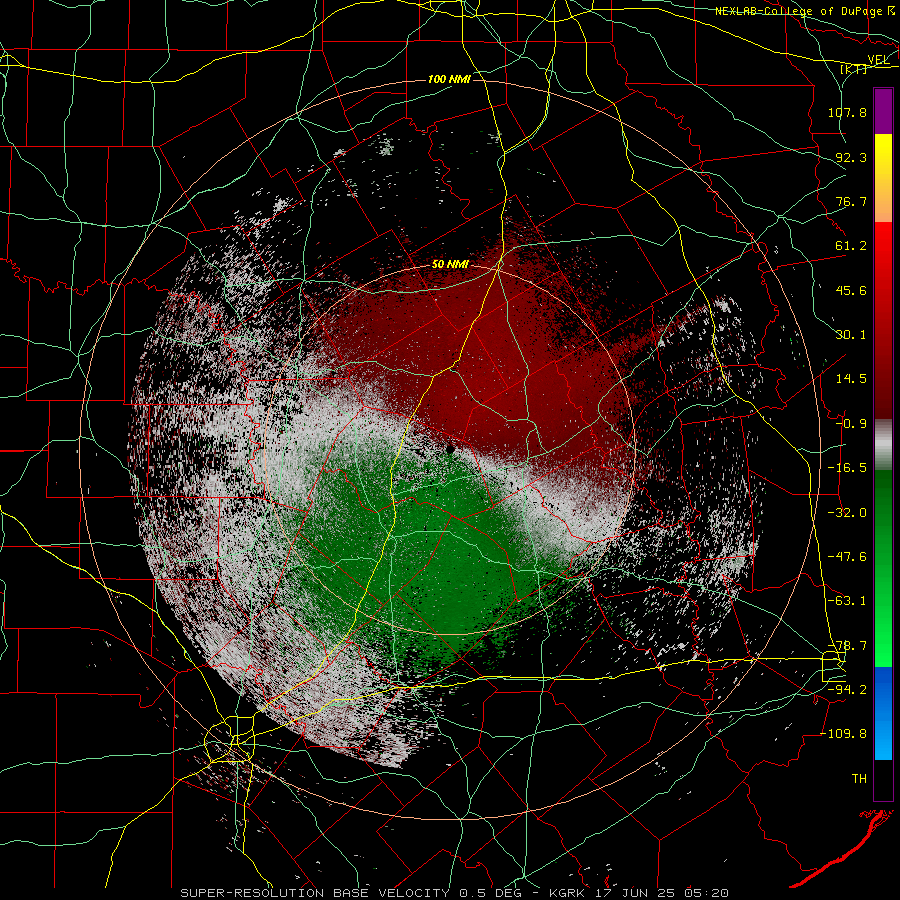900x900 pixels.
Task: Click the dark radar site dot at center
Action: tap(451, 448)
